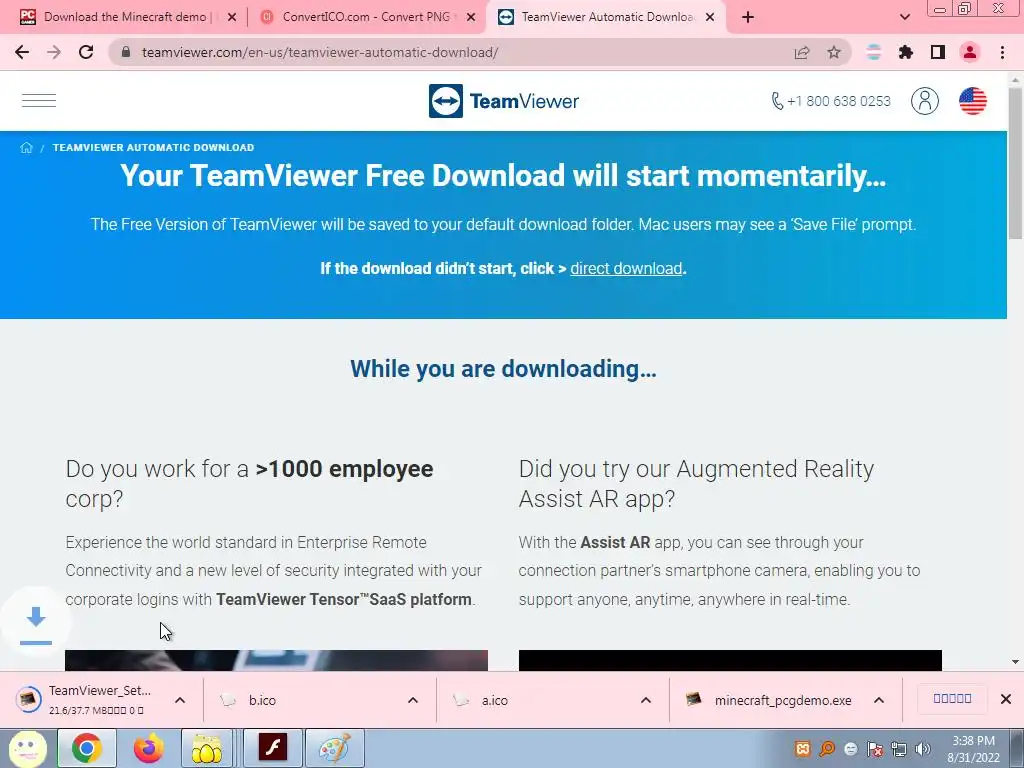Select the TeamViewer Automatic Download tab
Image resolution: width=1024 pixels, height=768 pixels.
(607, 17)
